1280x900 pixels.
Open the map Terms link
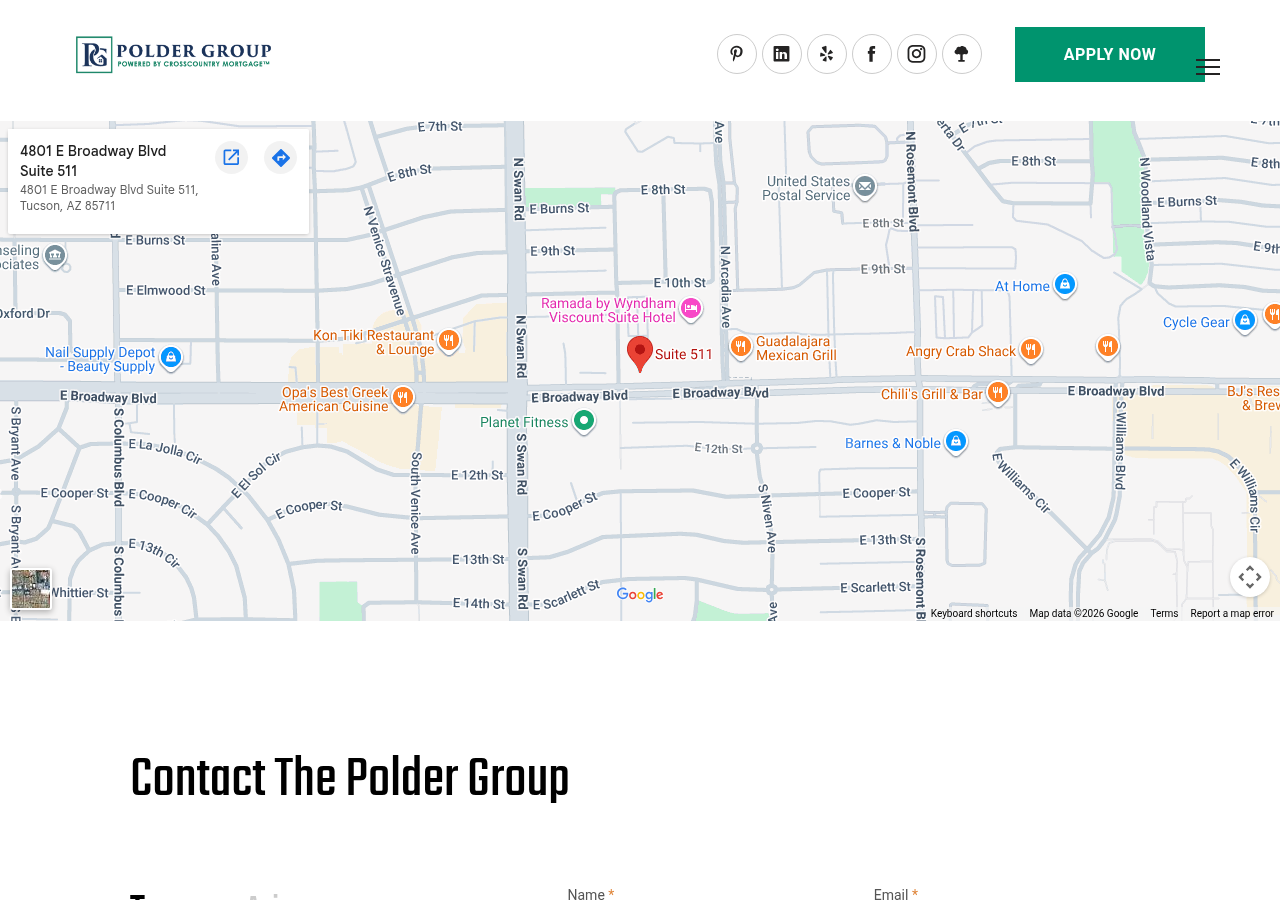(1164, 614)
